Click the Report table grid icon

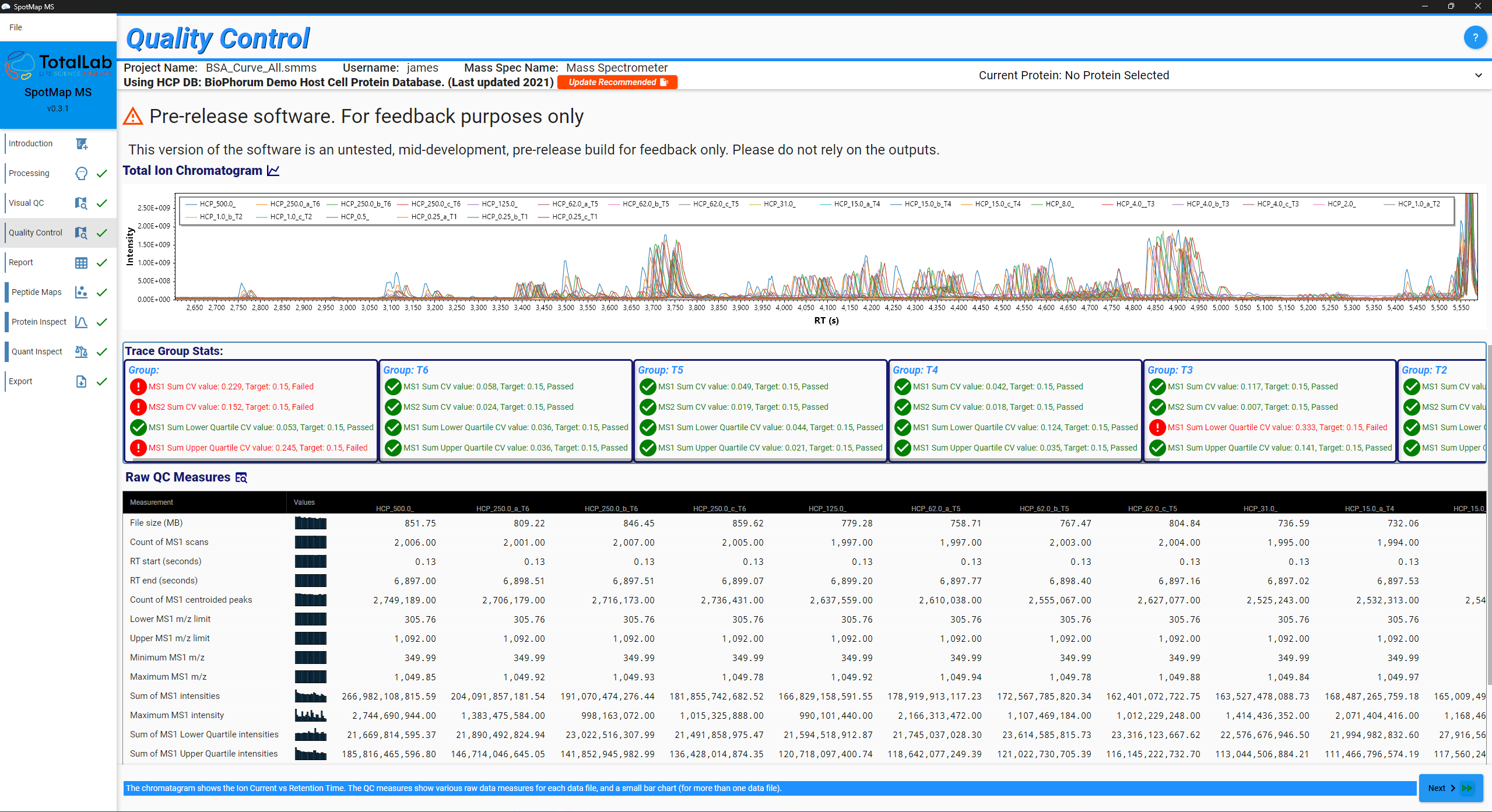tap(82, 262)
